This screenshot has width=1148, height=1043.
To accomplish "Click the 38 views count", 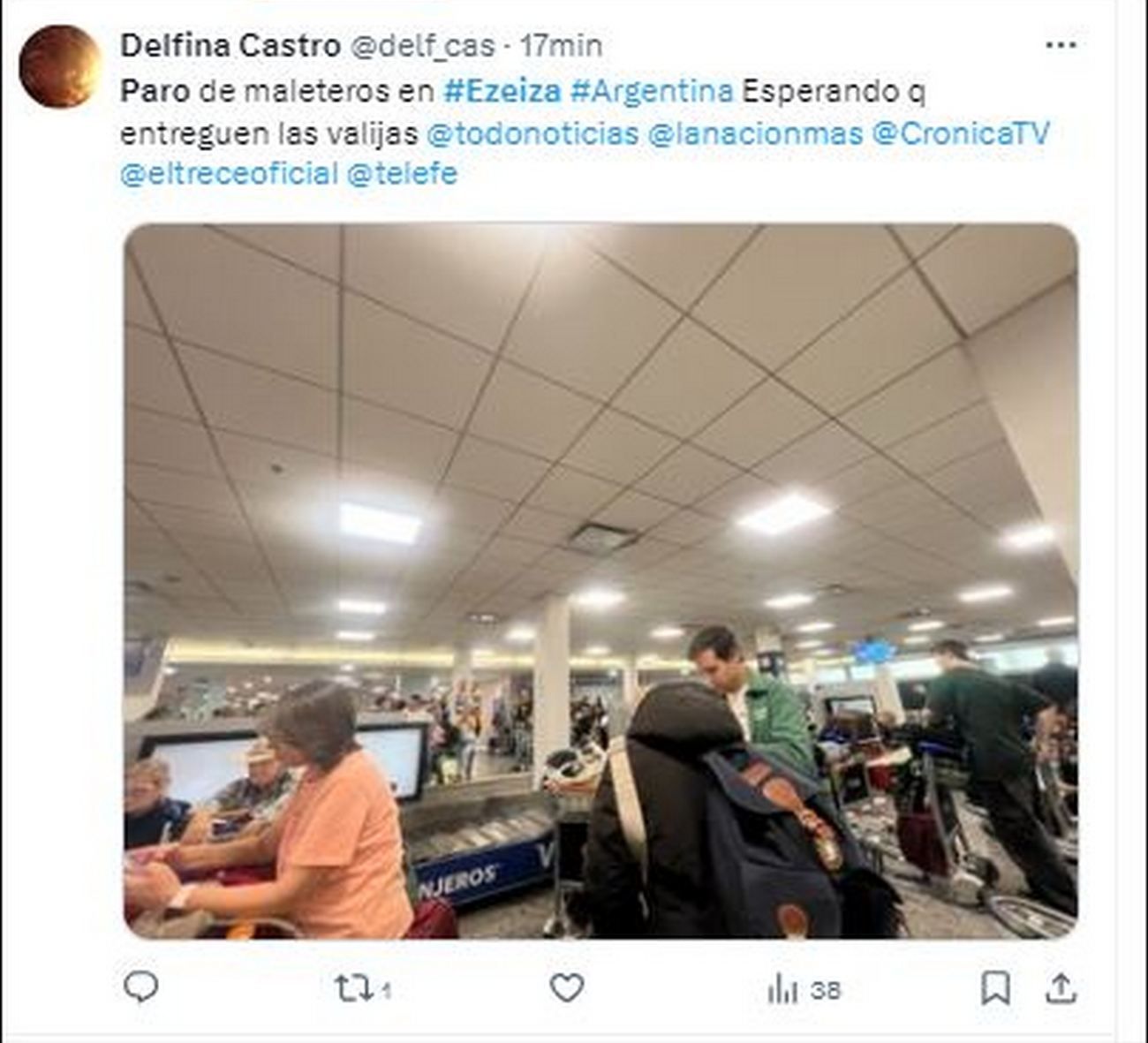I will (x=825, y=990).
